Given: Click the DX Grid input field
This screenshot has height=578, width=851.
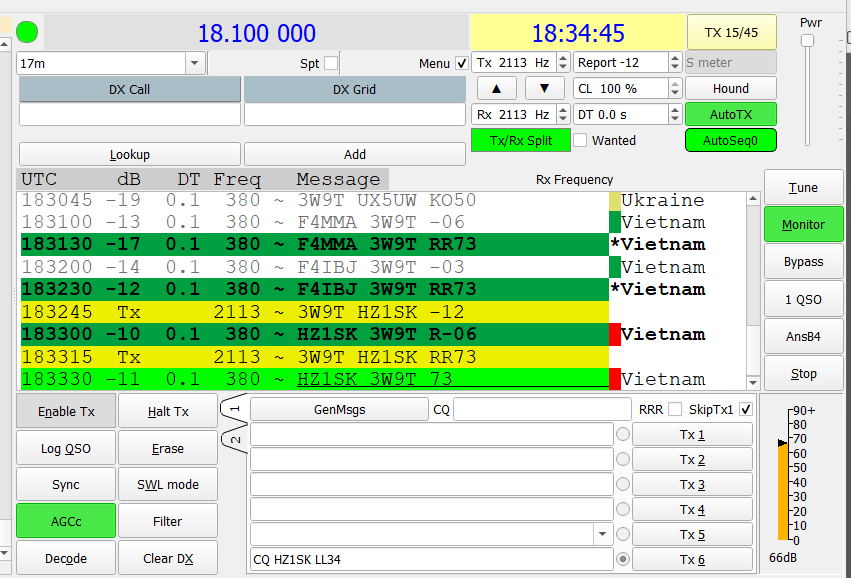Looking at the screenshot, I should click(x=354, y=115).
